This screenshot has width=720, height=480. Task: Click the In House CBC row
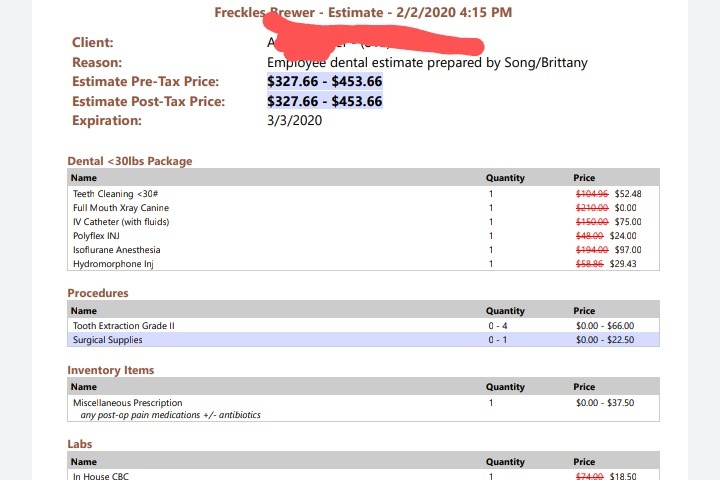(x=363, y=475)
